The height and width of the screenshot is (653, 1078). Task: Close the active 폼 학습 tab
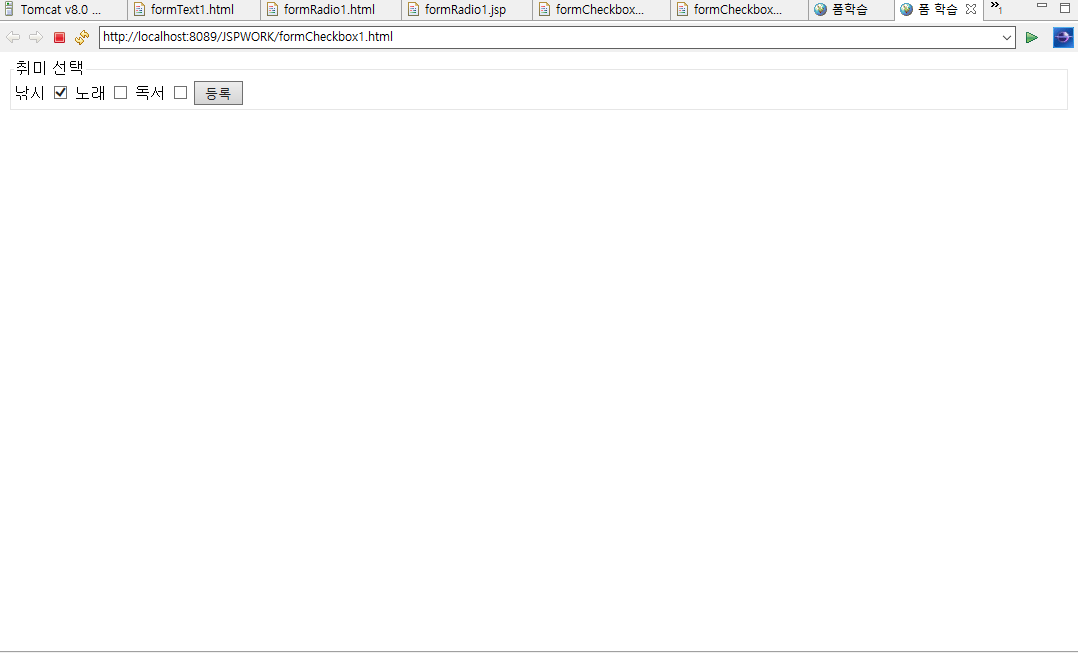point(971,10)
